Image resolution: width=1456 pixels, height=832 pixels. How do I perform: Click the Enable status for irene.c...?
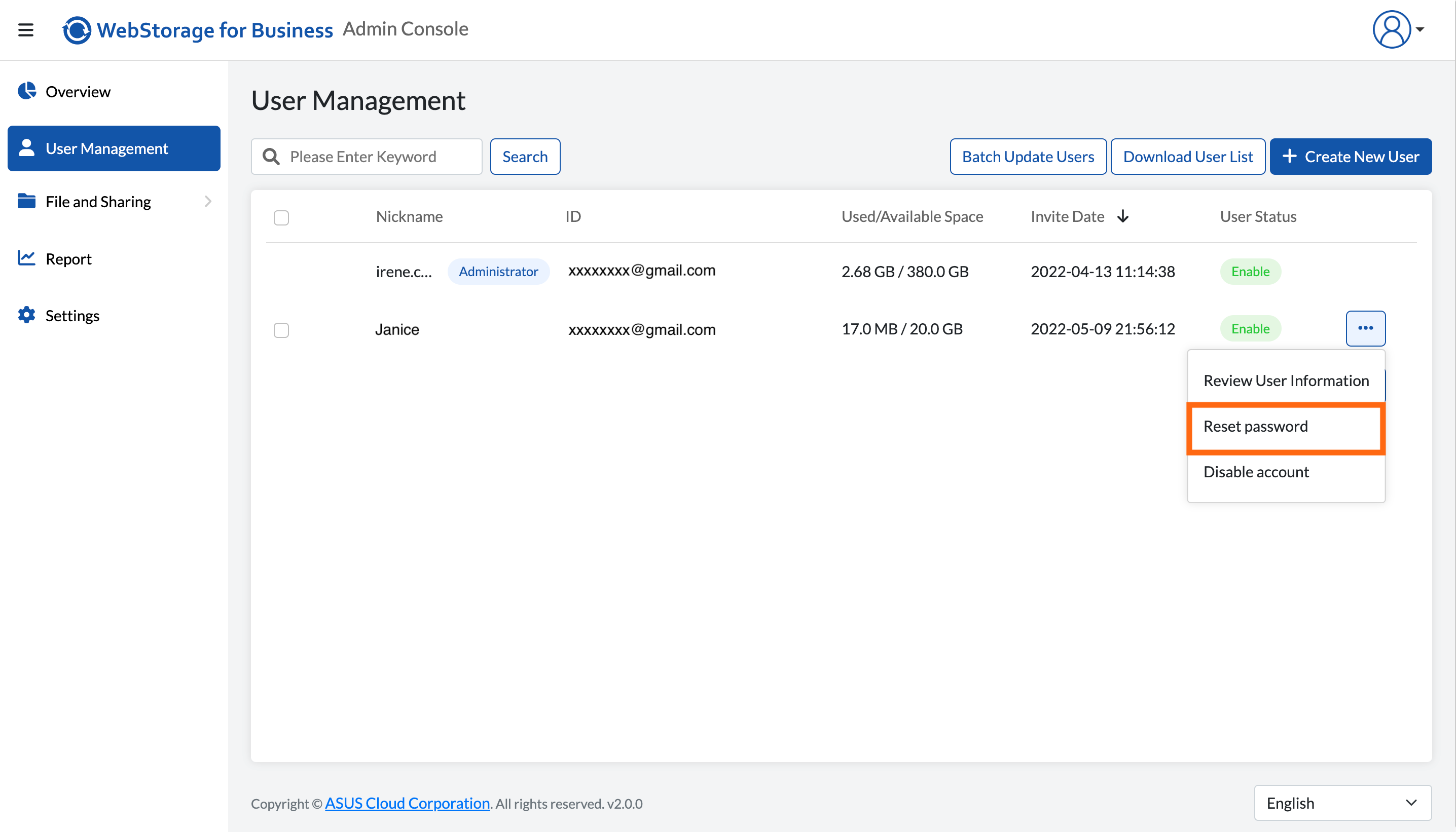click(1250, 272)
